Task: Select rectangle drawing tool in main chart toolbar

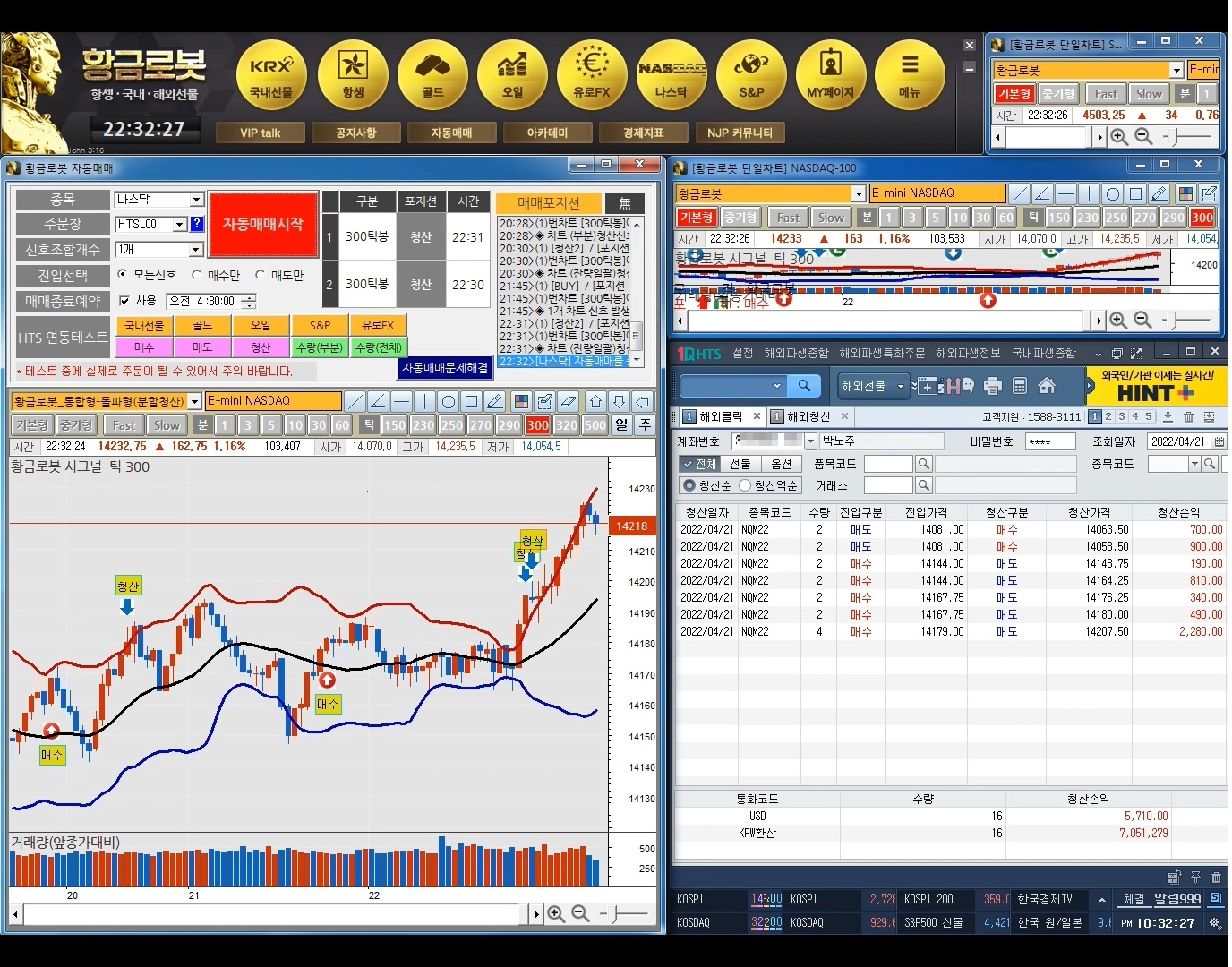Action: 471,401
